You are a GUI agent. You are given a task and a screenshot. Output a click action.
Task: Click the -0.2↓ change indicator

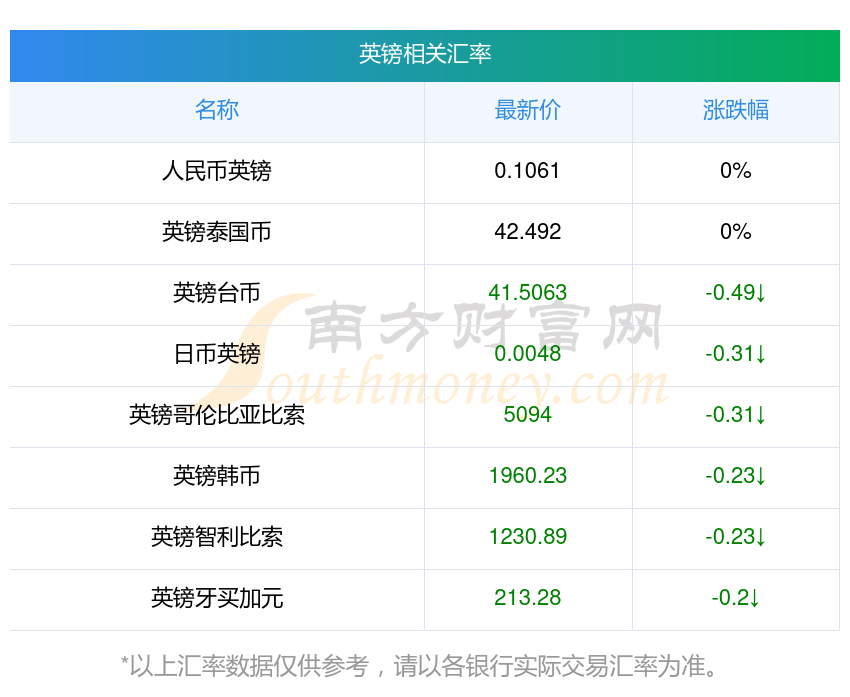point(736,598)
